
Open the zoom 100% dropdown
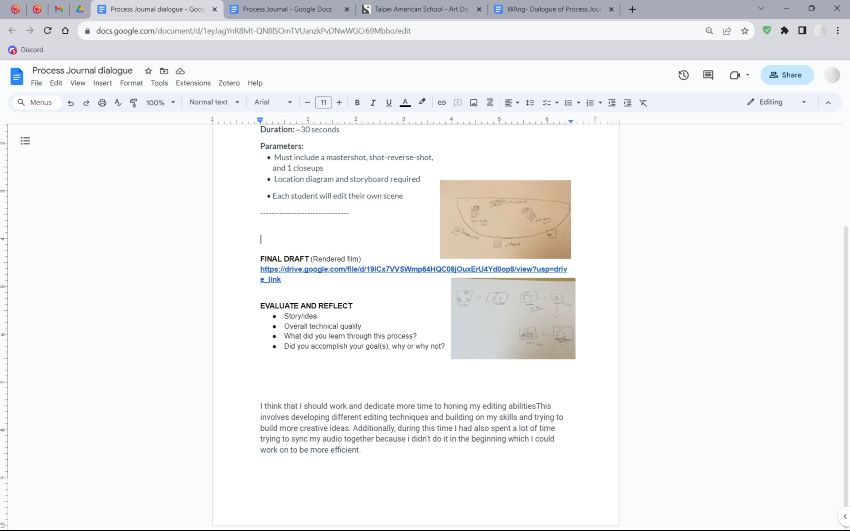pos(159,102)
